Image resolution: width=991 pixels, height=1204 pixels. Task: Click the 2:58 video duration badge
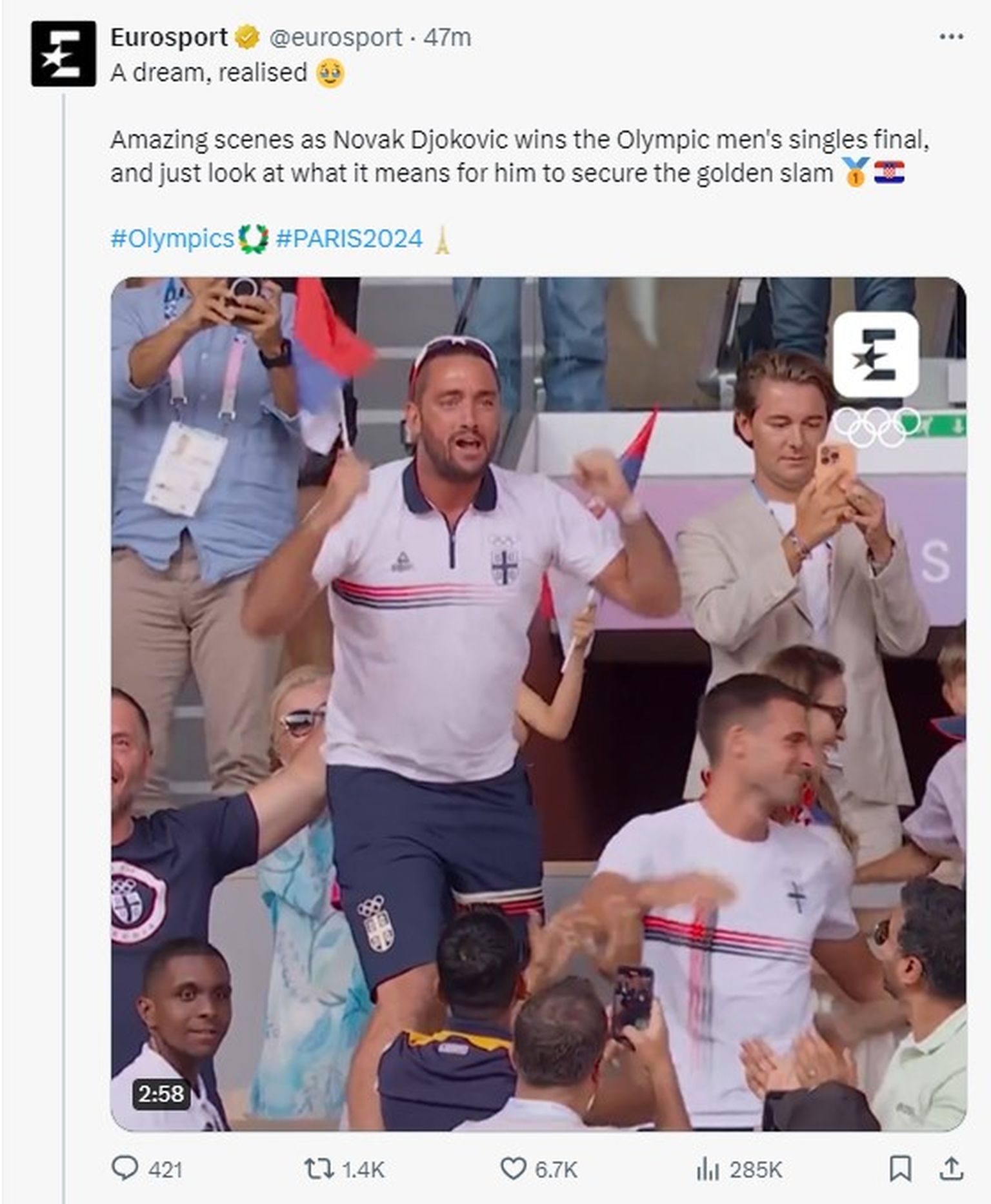(161, 1093)
